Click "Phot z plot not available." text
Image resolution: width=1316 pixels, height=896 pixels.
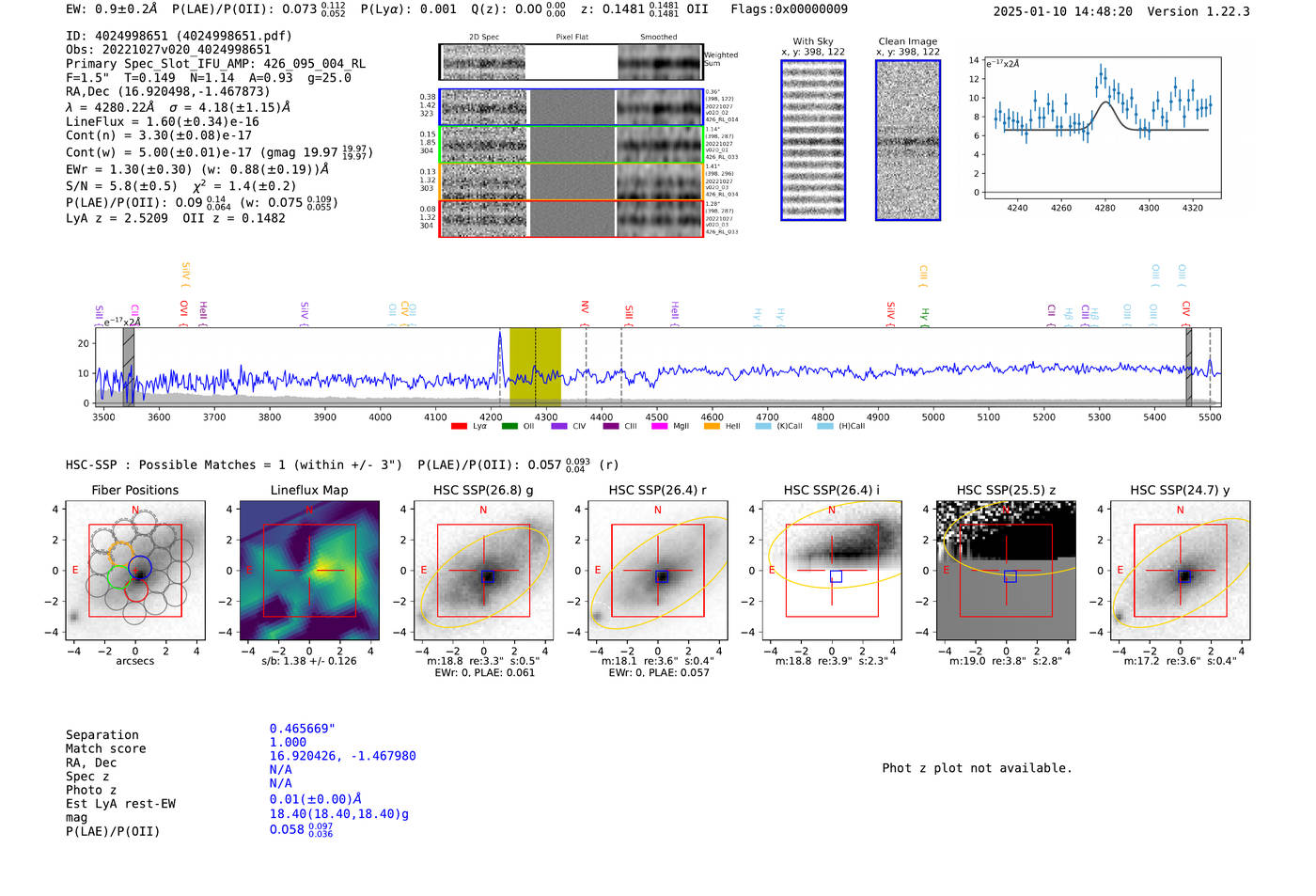pos(977,768)
